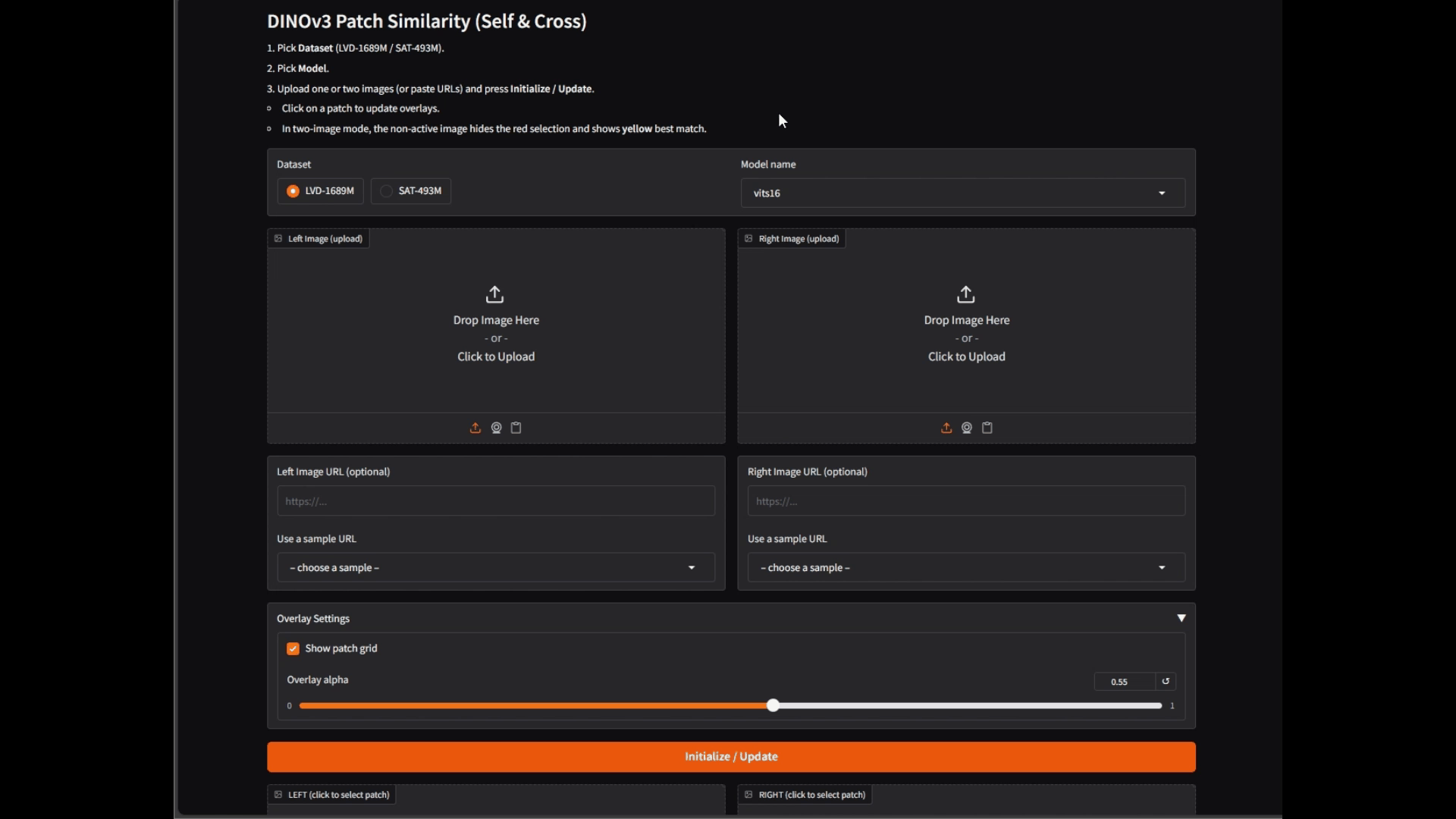Collapse the Overlay Settings section
Image resolution: width=1456 pixels, height=819 pixels.
(x=1181, y=618)
